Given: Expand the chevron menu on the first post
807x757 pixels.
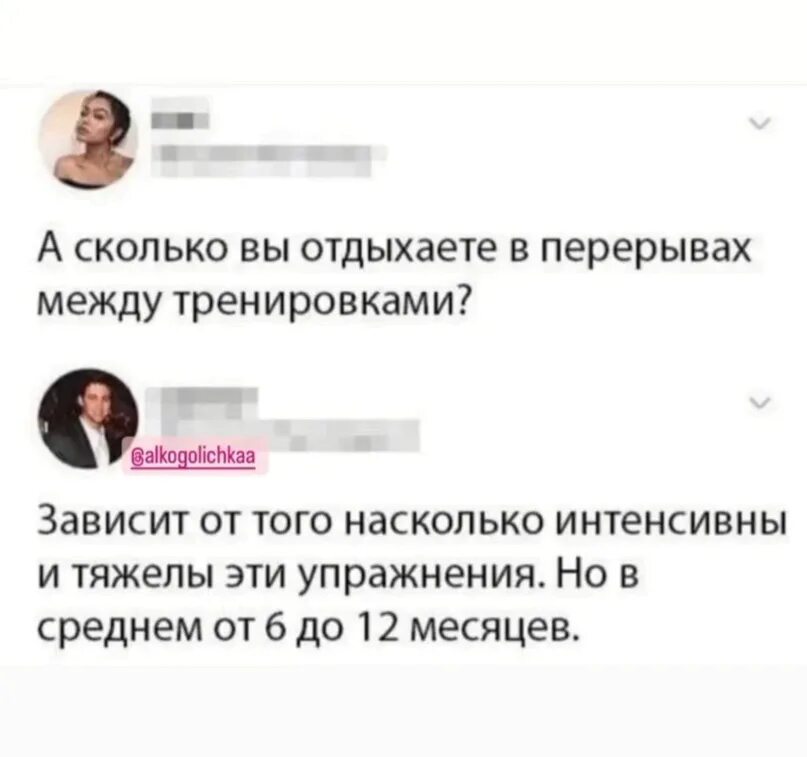Looking at the screenshot, I should 760,124.
